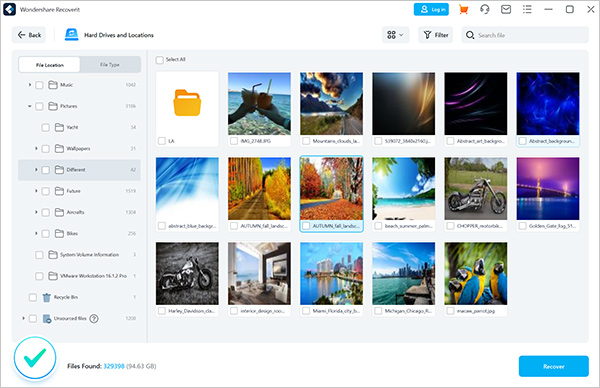Click the VMware Workstation folder icon

pyautogui.click(x=53, y=276)
